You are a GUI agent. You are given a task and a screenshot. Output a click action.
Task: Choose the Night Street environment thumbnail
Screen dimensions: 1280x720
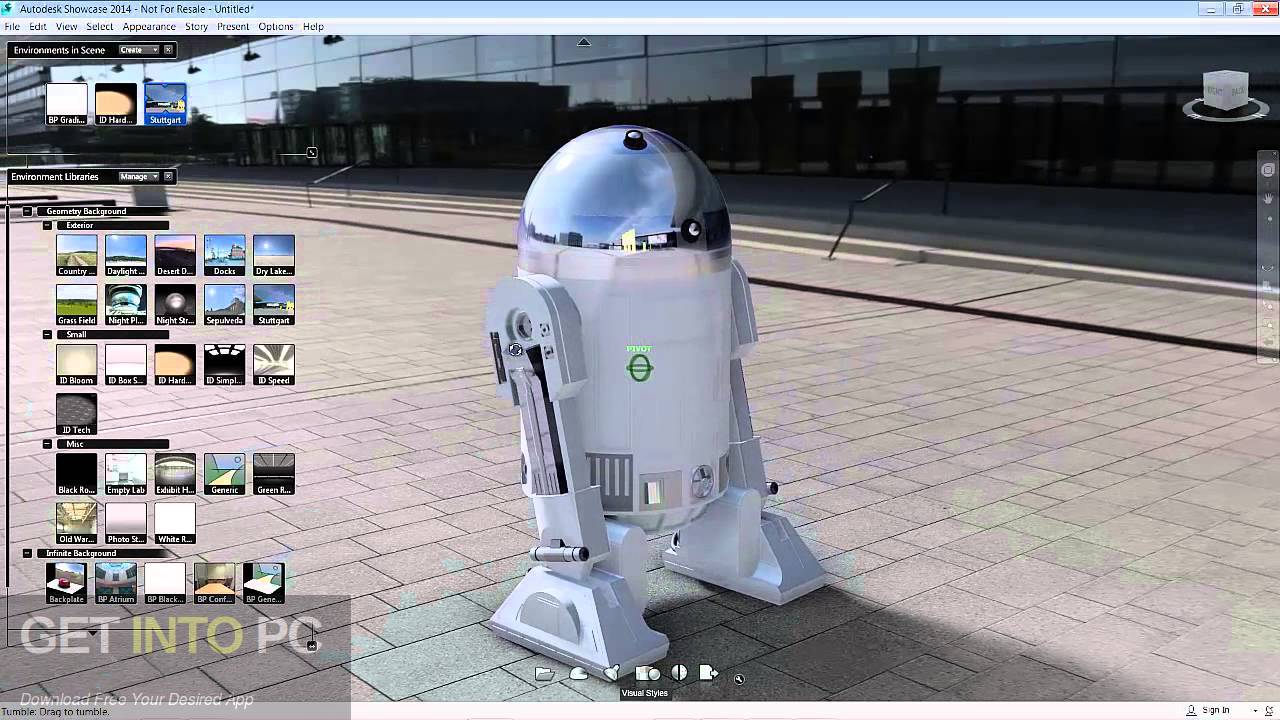(x=175, y=305)
